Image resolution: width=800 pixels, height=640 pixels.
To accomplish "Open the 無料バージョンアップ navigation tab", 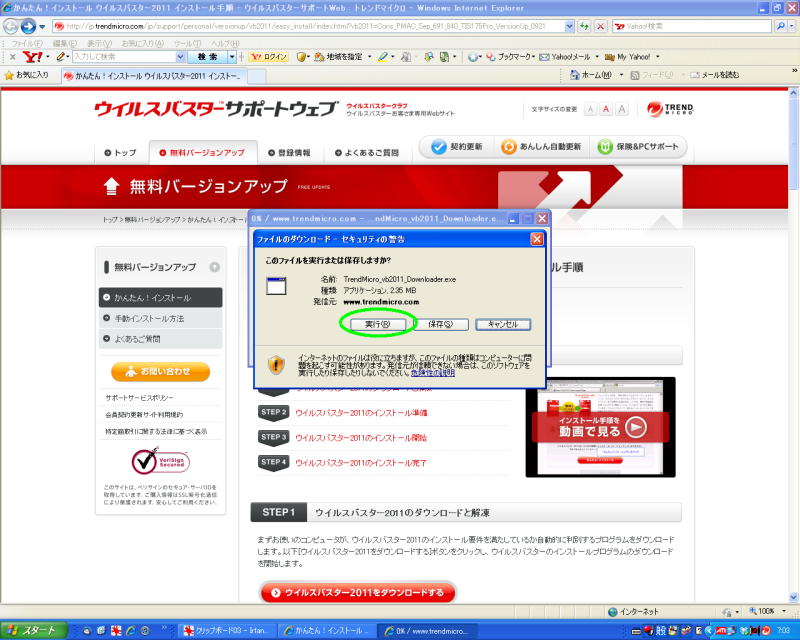I will click(x=203, y=153).
